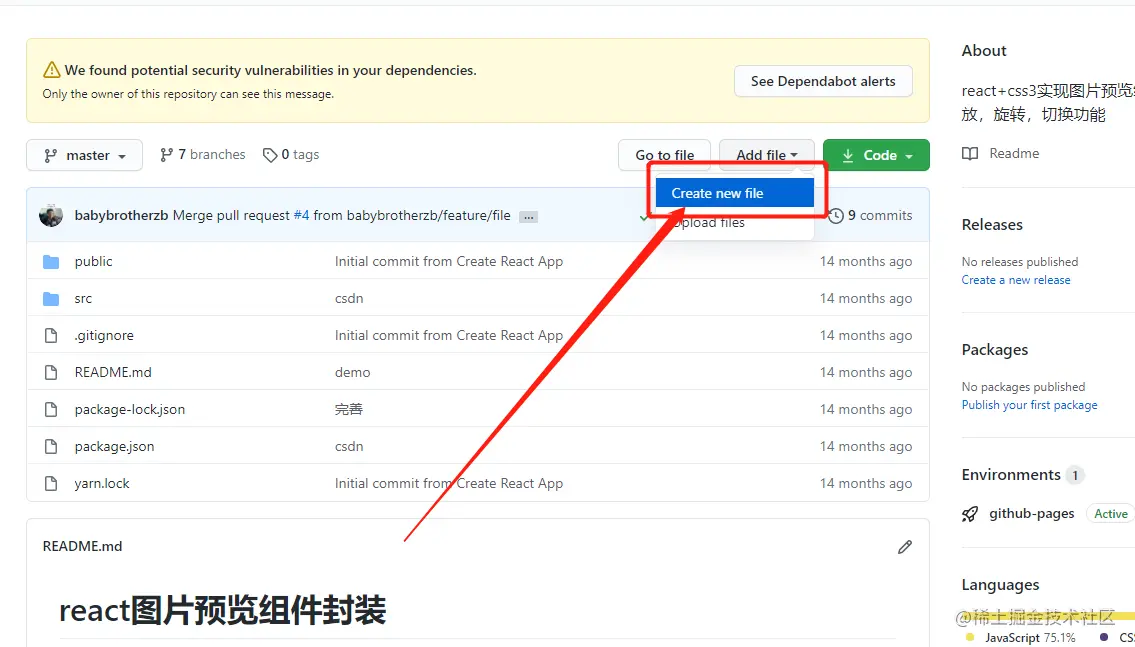Open the package-lock.json file

tap(130, 410)
